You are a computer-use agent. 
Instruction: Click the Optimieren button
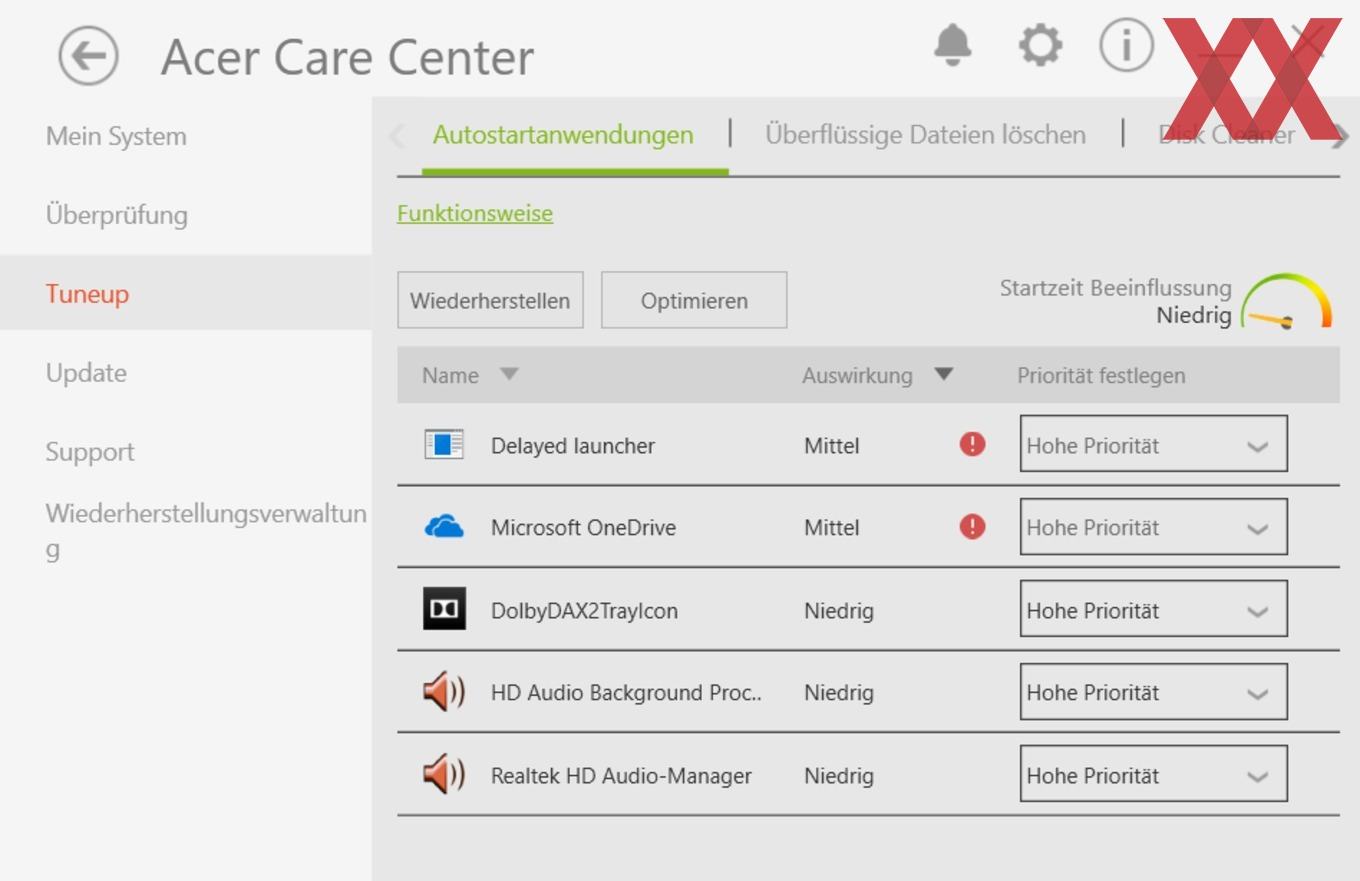(x=694, y=300)
